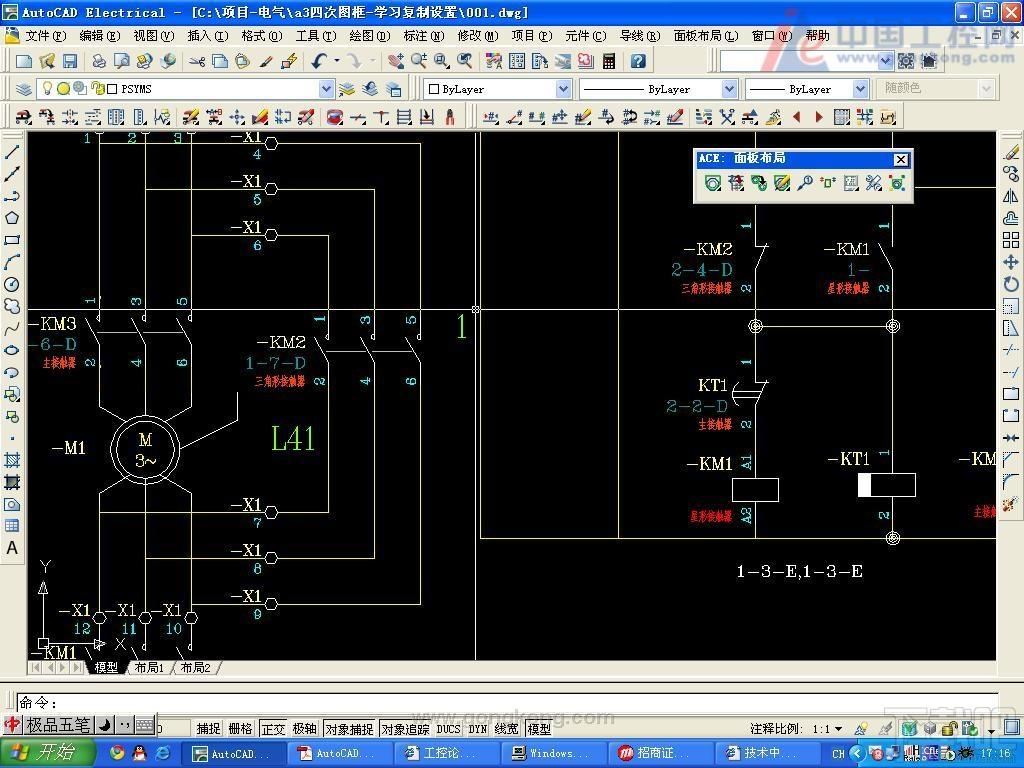Click the red left arrow previous drawing icon
1024x768 pixels.
[x=797, y=118]
